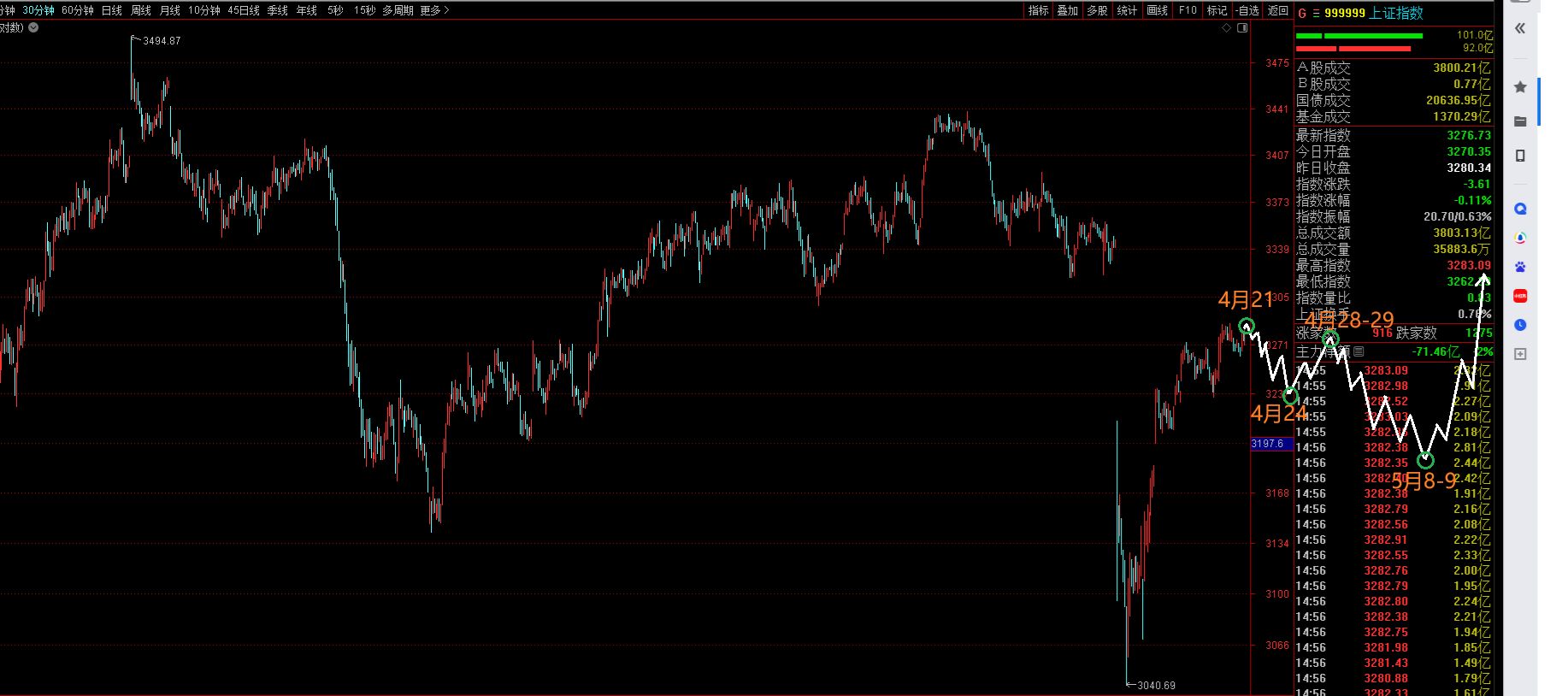
Task: Click A股成交 value 3800.21亿
Action: [1462, 68]
